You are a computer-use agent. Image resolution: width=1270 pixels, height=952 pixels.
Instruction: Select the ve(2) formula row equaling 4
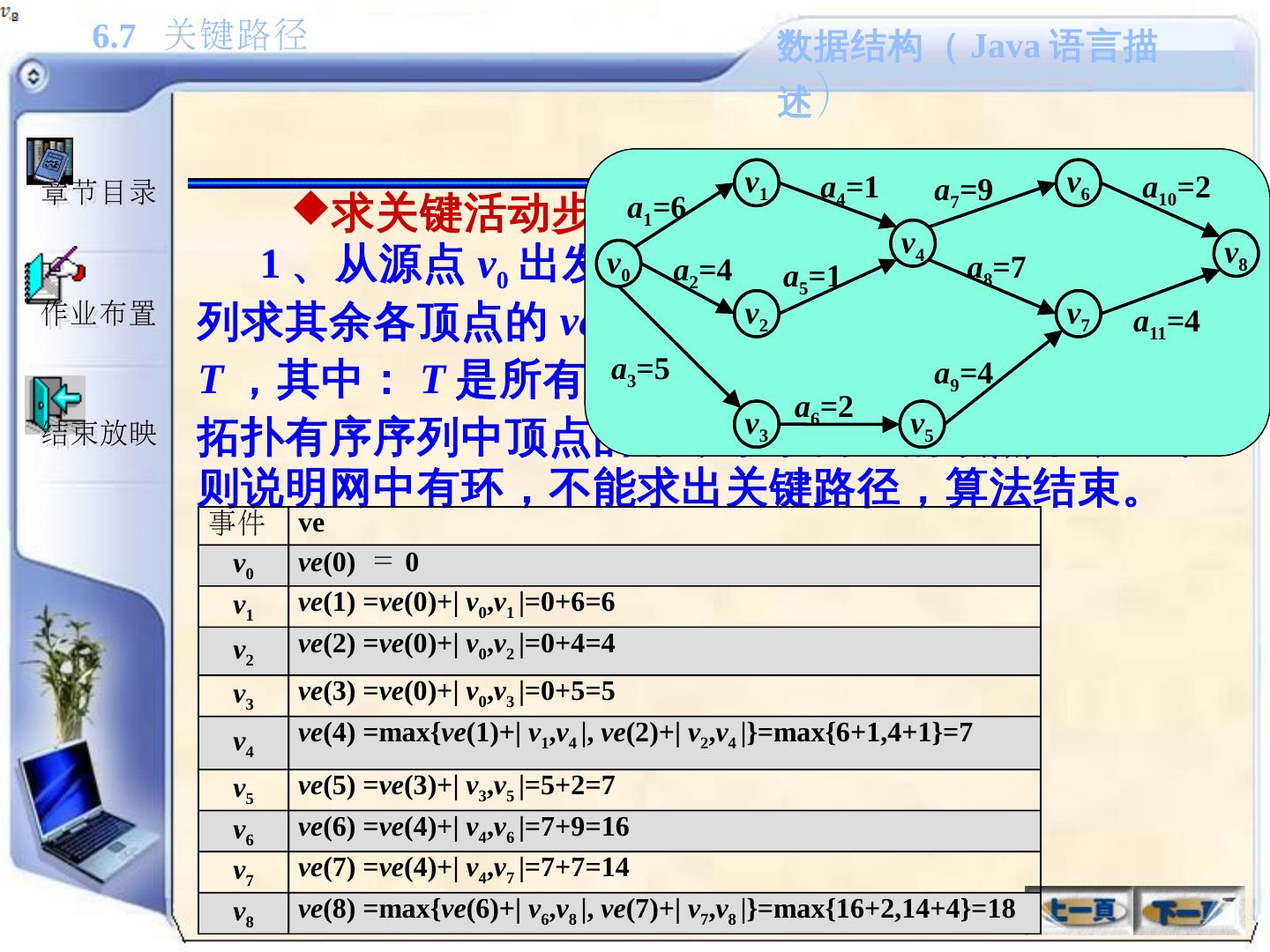coord(664,651)
